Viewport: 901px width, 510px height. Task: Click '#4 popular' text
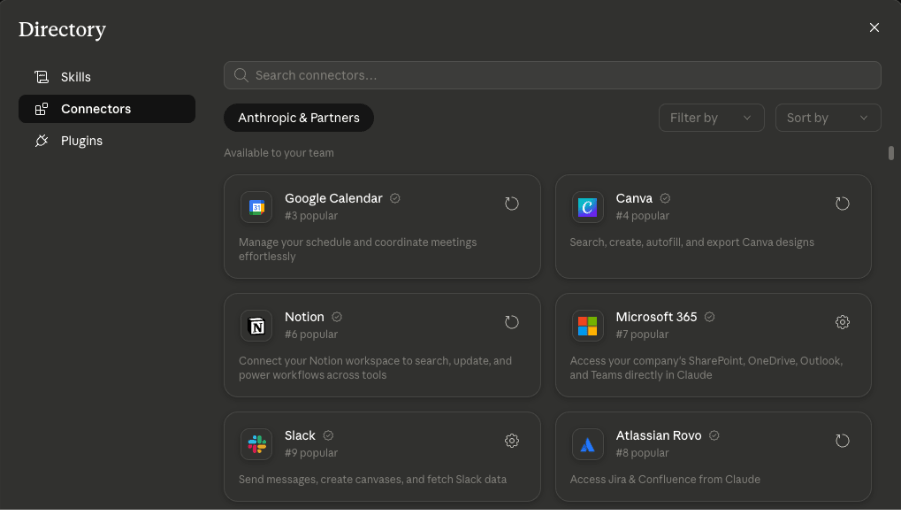(x=642, y=216)
